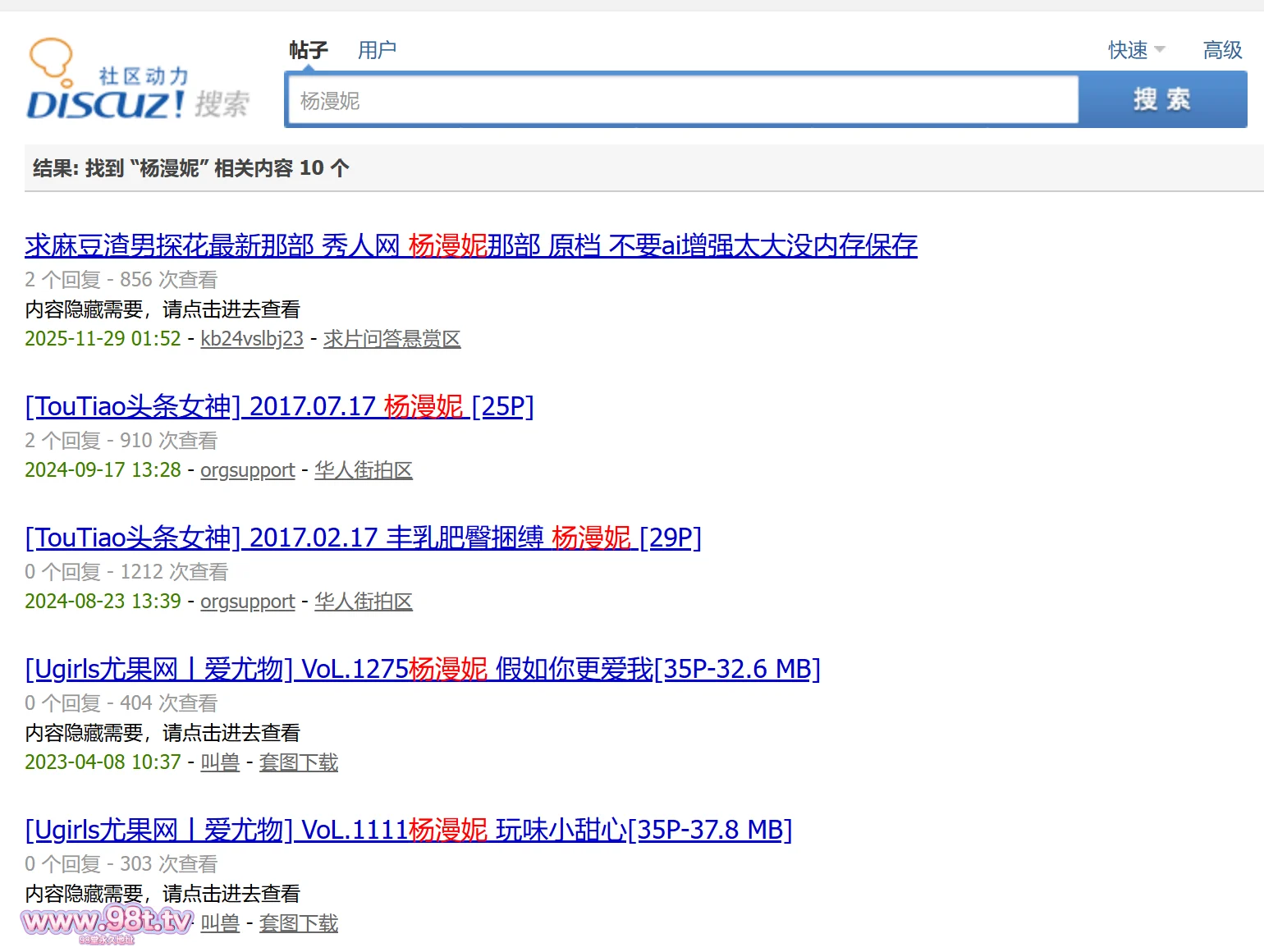This screenshot has width=1264, height=952.
Task: Open 华人街拍区 under the 2024-08-23 post
Action: coord(363,602)
